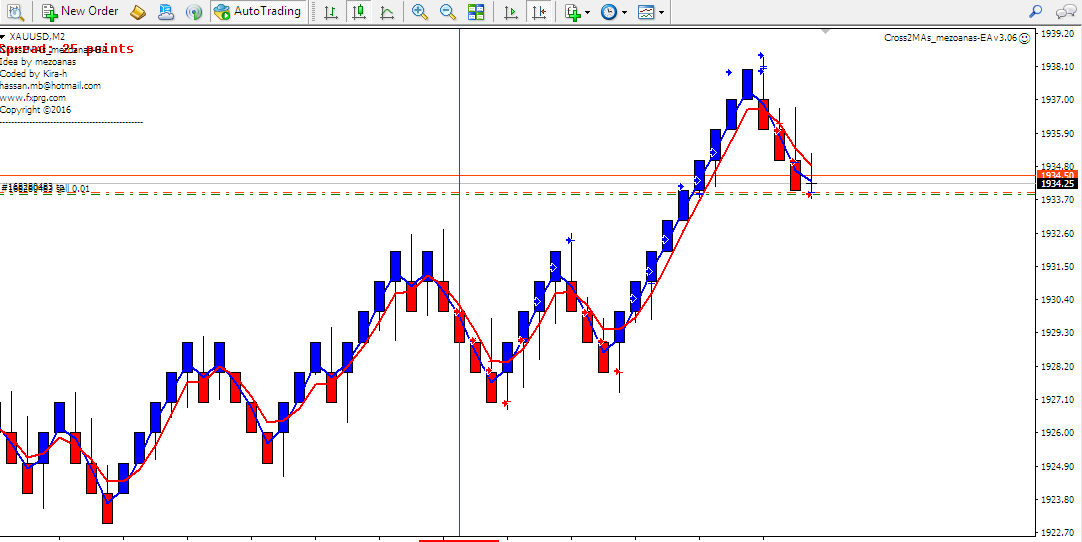Expand the indicators list dropdown arrow
This screenshot has width=1082, height=542.
[x=588, y=13]
